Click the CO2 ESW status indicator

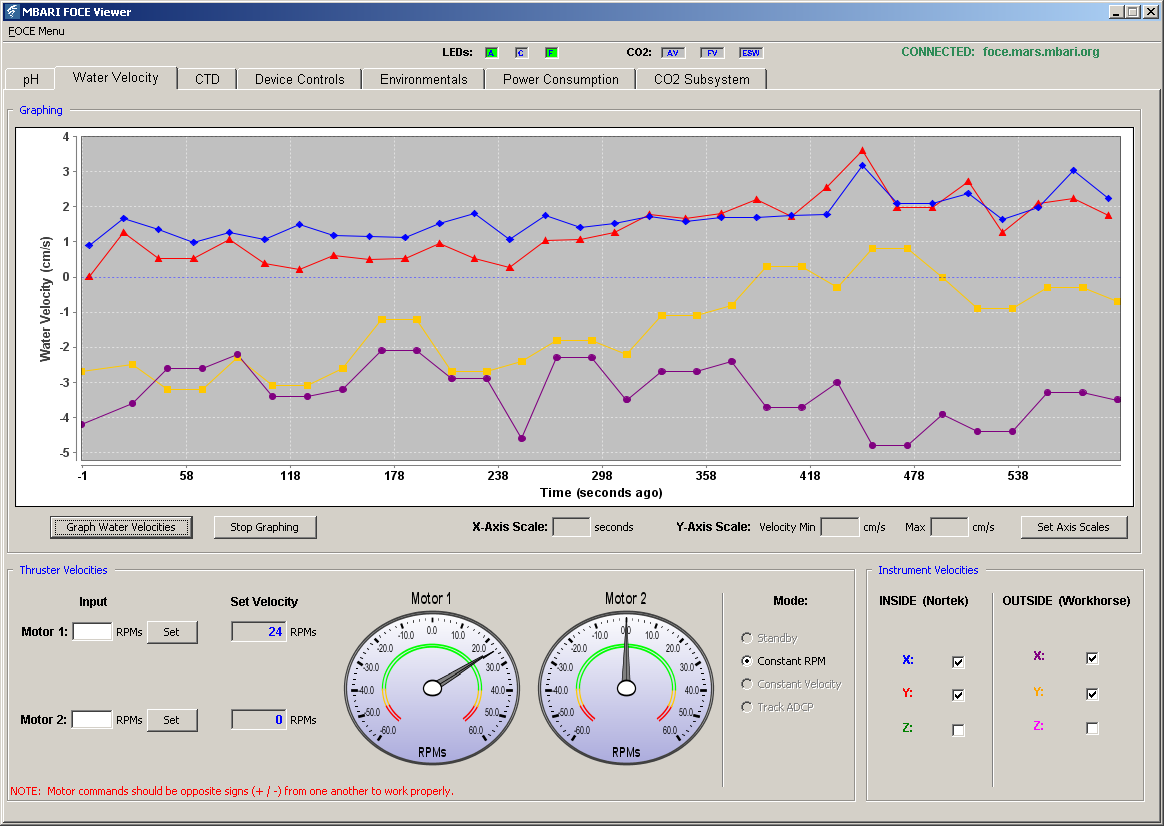click(x=751, y=53)
